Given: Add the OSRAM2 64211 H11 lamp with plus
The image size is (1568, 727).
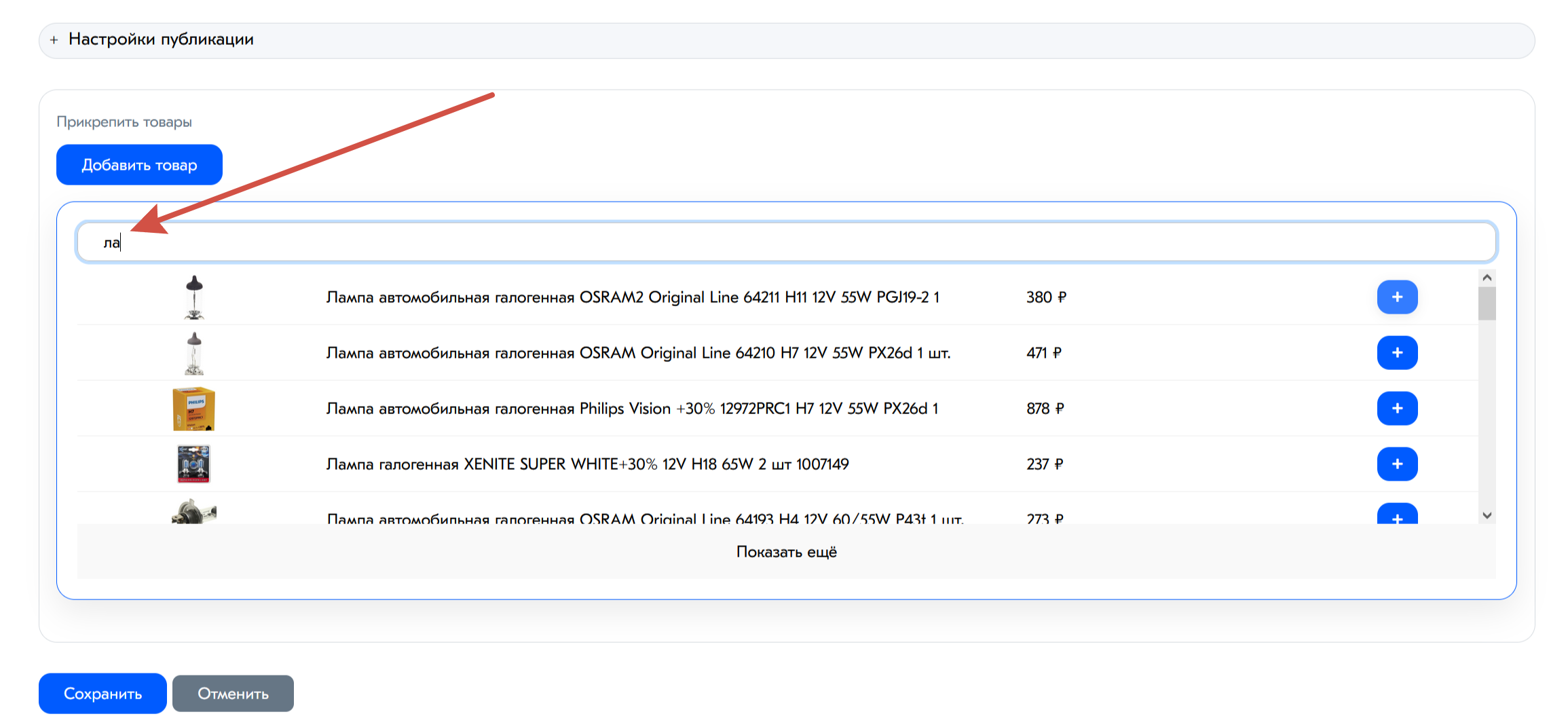Looking at the screenshot, I should pos(1397,297).
